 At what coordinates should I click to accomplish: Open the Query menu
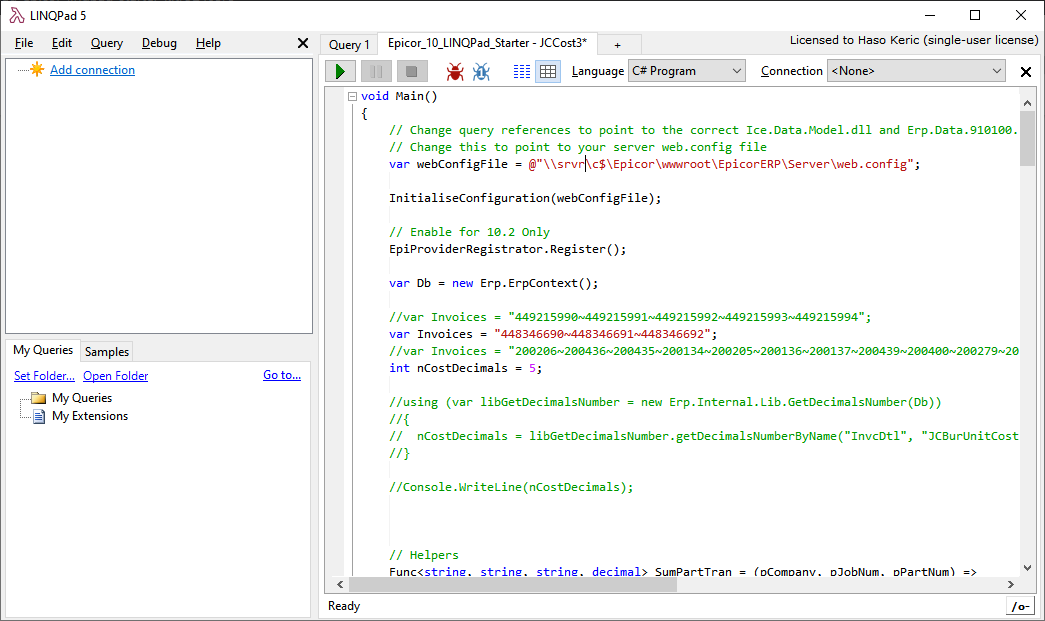(107, 43)
